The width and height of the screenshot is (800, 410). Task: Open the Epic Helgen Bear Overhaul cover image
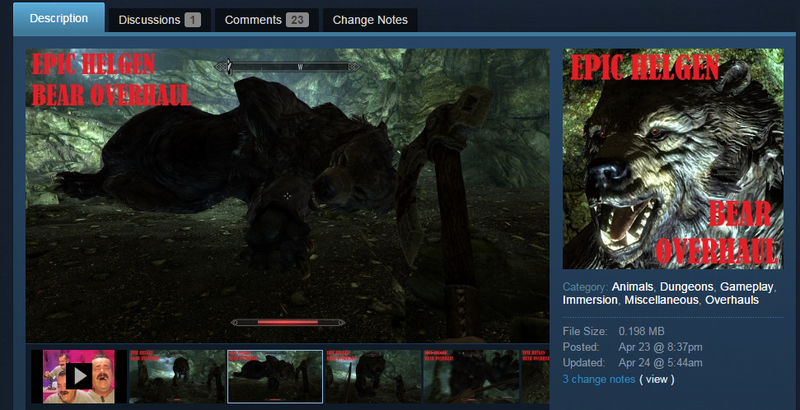click(673, 159)
